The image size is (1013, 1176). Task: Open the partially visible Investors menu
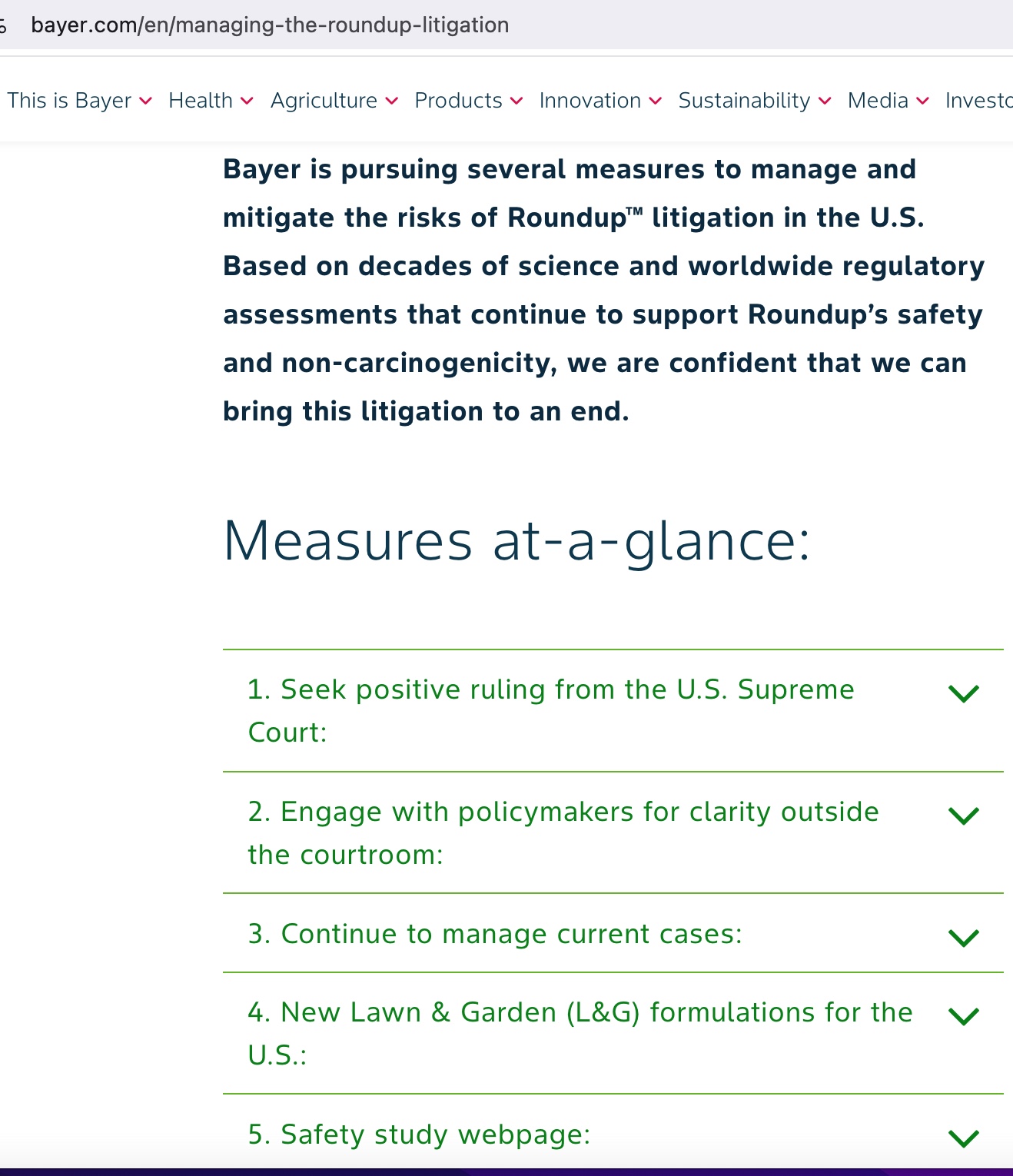pyautogui.click(x=978, y=101)
